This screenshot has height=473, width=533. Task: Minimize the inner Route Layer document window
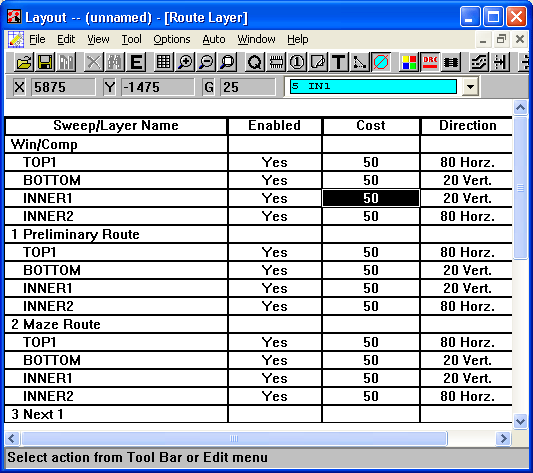tap(483, 39)
